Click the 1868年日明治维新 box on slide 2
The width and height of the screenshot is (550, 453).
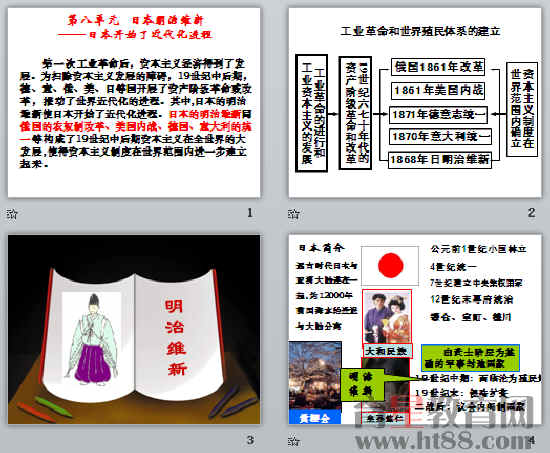coord(440,160)
